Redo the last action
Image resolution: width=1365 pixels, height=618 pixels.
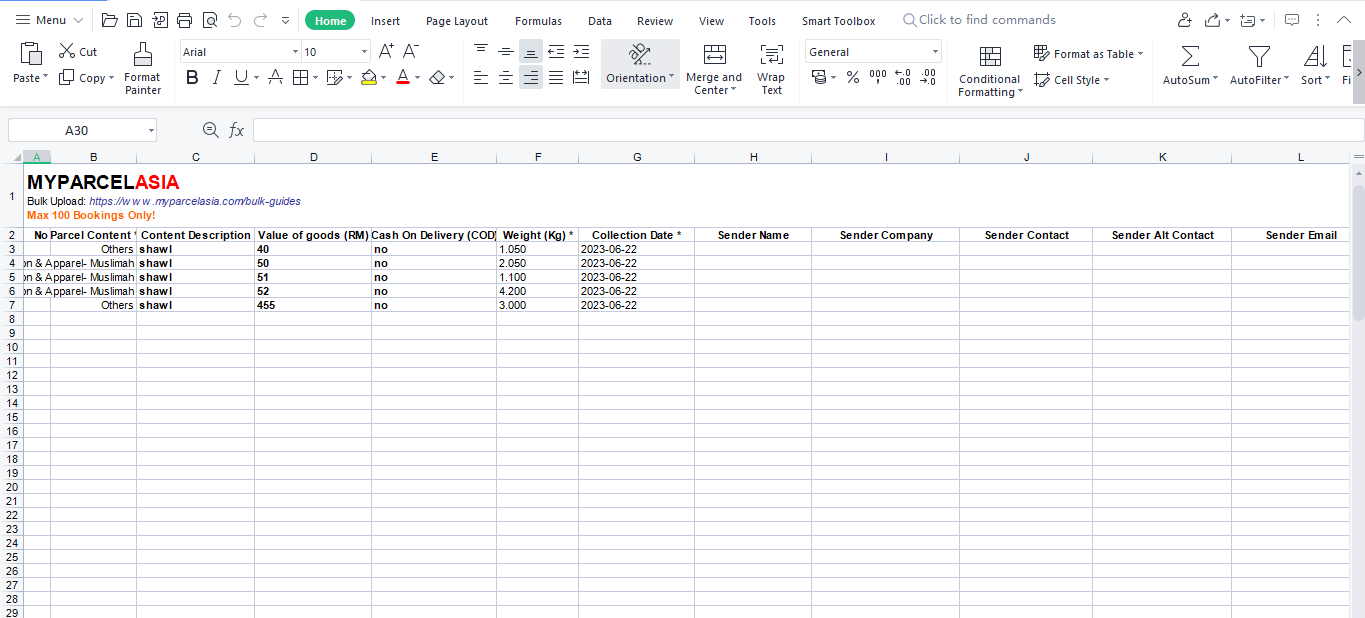point(260,20)
